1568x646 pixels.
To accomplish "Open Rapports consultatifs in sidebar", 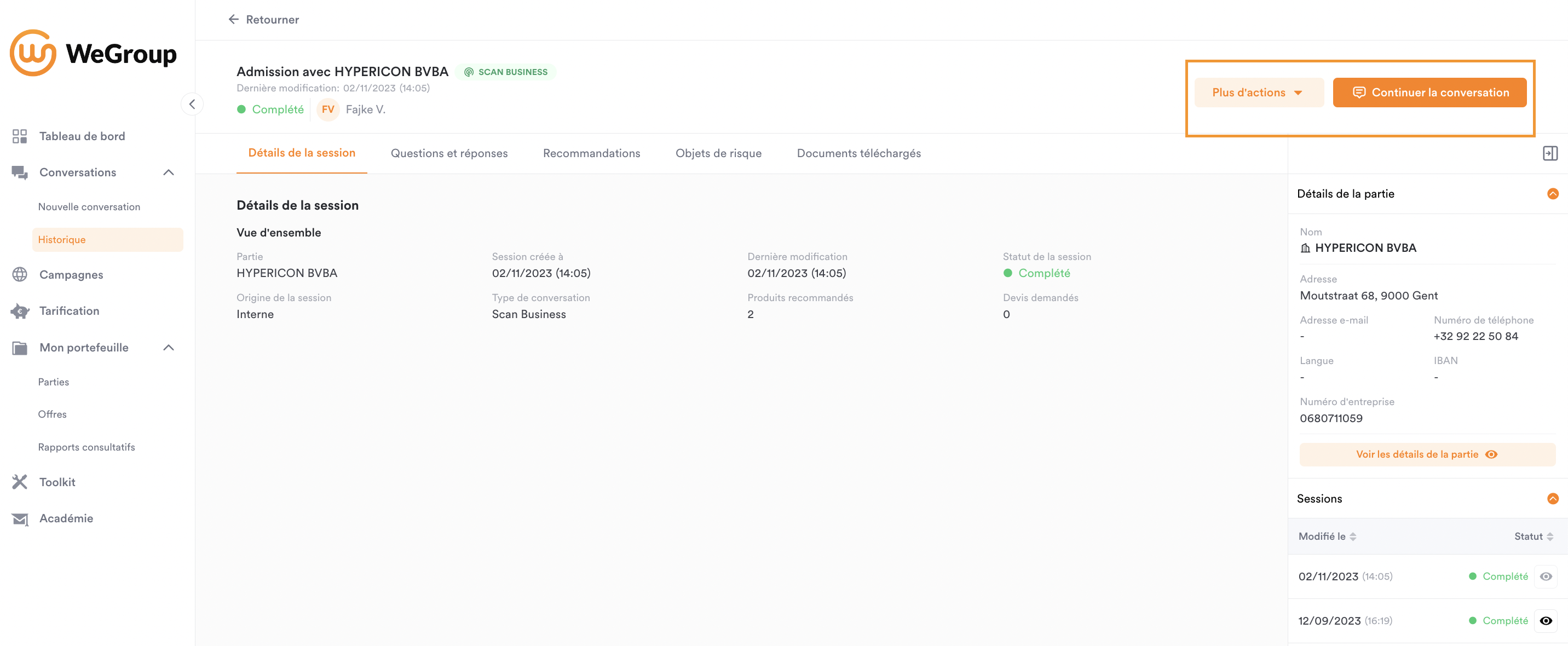I will [x=87, y=447].
